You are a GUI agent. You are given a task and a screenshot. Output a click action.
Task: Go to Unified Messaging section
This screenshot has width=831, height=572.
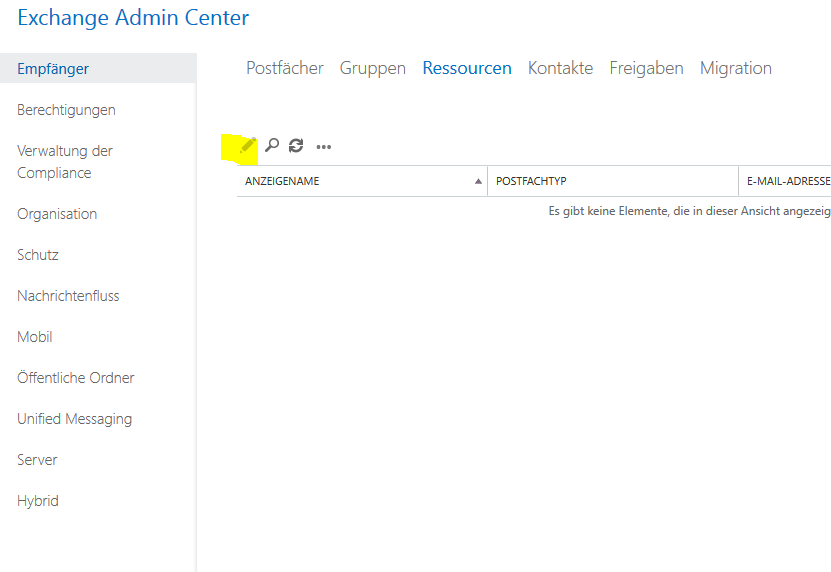coord(74,419)
